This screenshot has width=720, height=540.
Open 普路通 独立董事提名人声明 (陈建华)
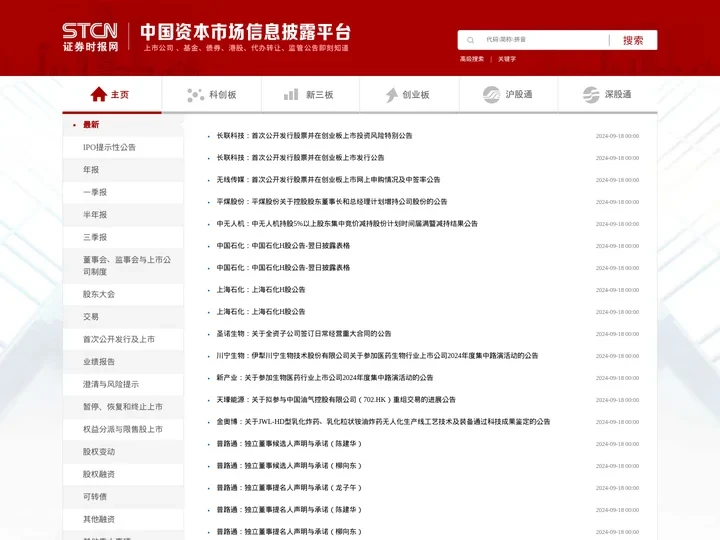289,510
